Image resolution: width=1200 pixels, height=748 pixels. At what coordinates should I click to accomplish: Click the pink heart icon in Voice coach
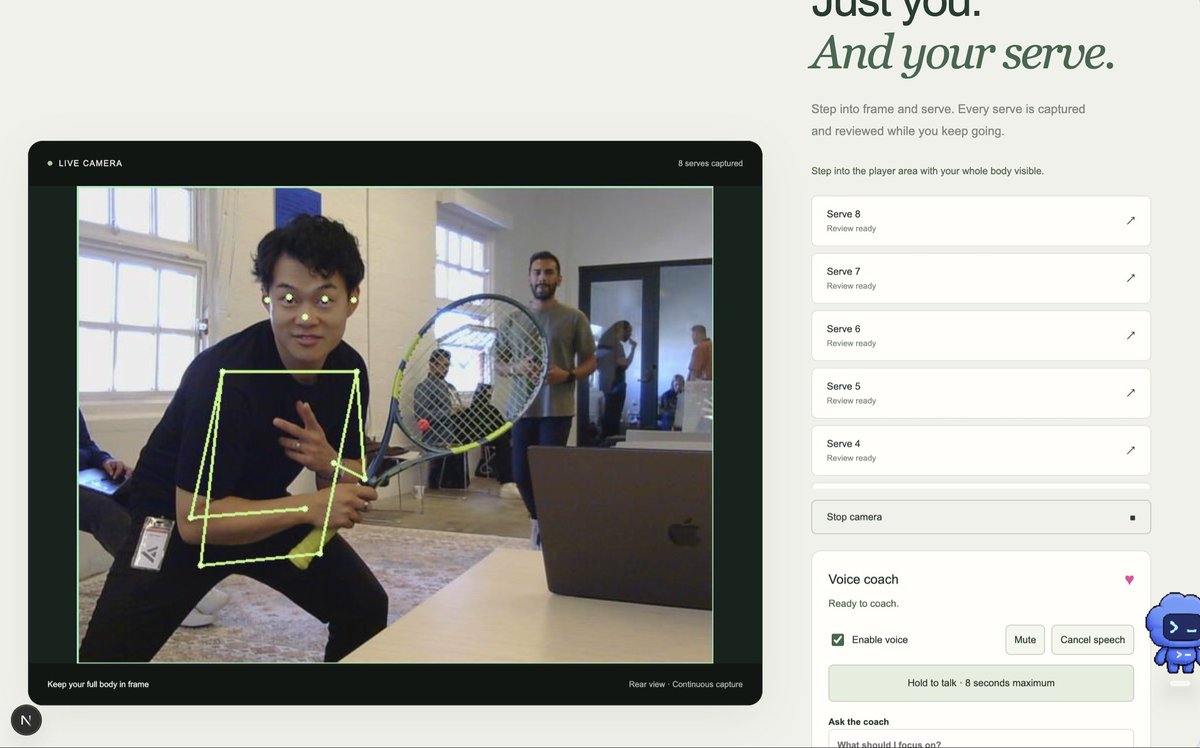[x=1129, y=580]
